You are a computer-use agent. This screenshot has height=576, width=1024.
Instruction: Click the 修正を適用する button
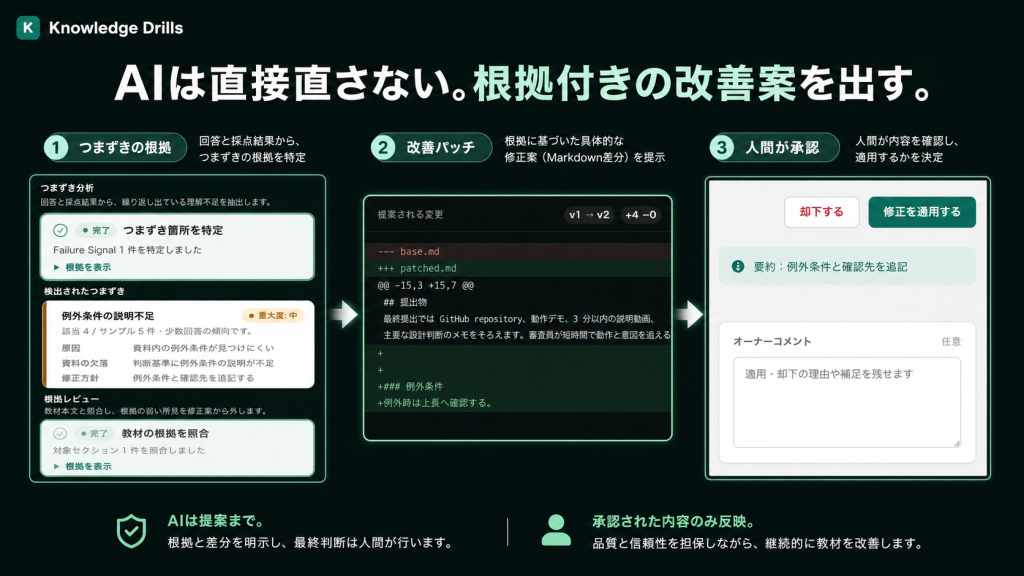921,212
